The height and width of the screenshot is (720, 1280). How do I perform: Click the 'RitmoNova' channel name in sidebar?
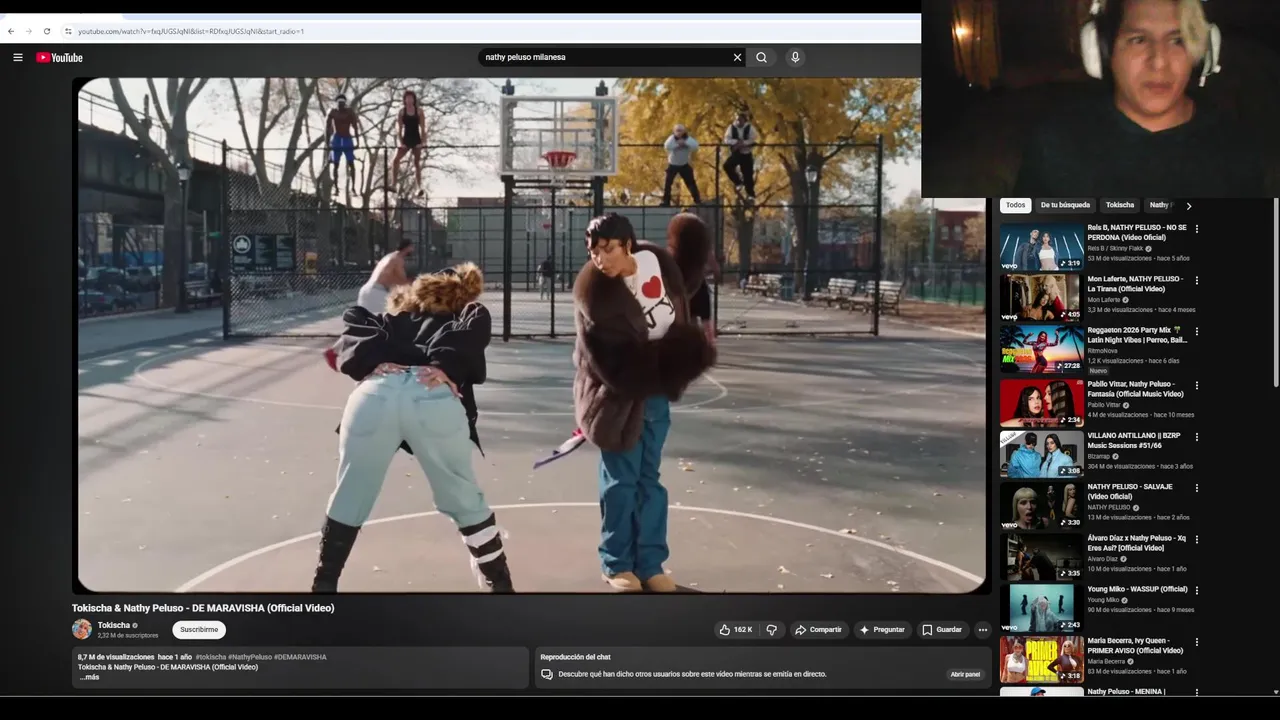click(x=1104, y=350)
